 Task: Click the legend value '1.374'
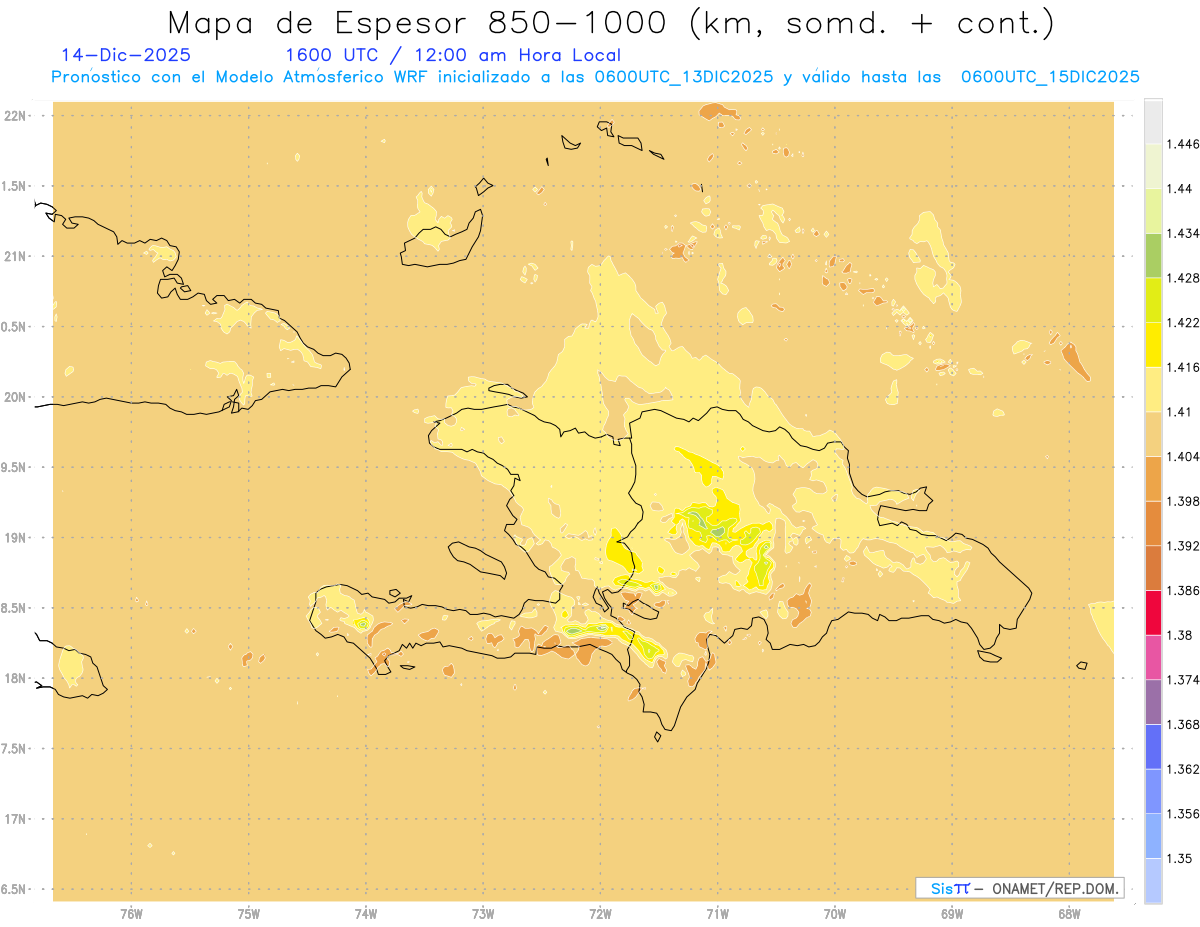1182,680
